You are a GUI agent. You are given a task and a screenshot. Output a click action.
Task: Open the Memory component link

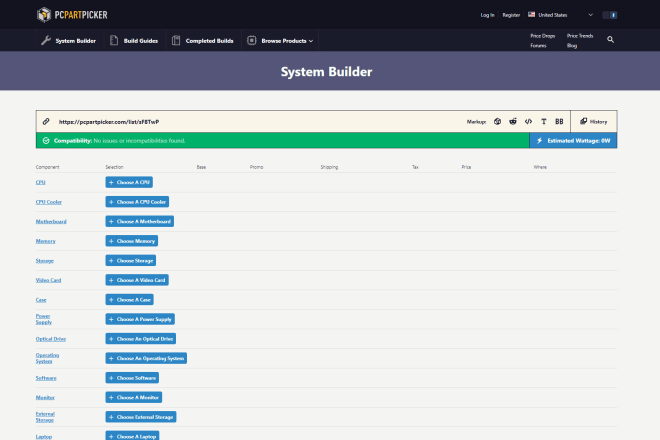coord(45,241)
